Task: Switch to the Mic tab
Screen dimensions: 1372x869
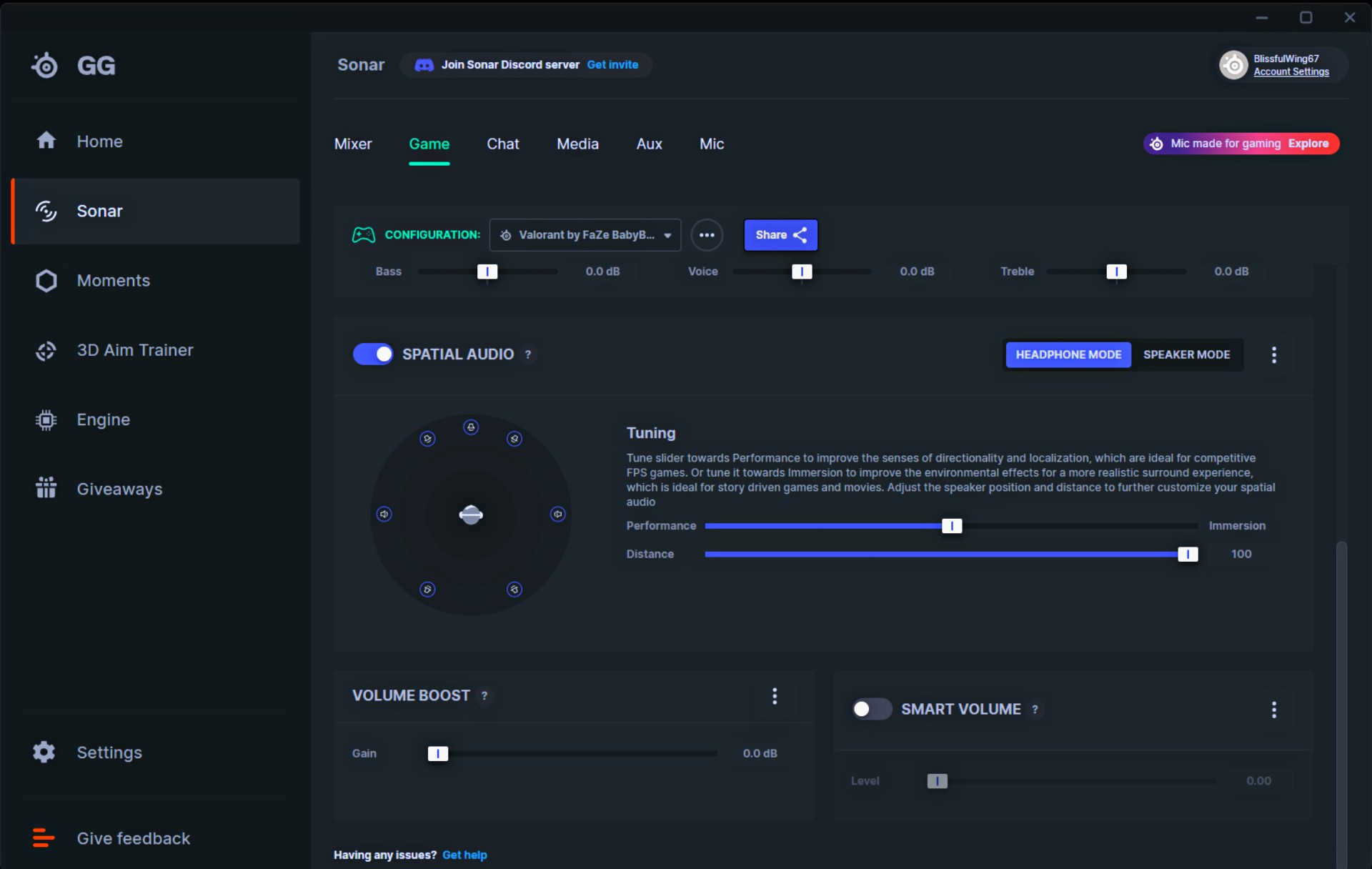Action: pos(711,144)
